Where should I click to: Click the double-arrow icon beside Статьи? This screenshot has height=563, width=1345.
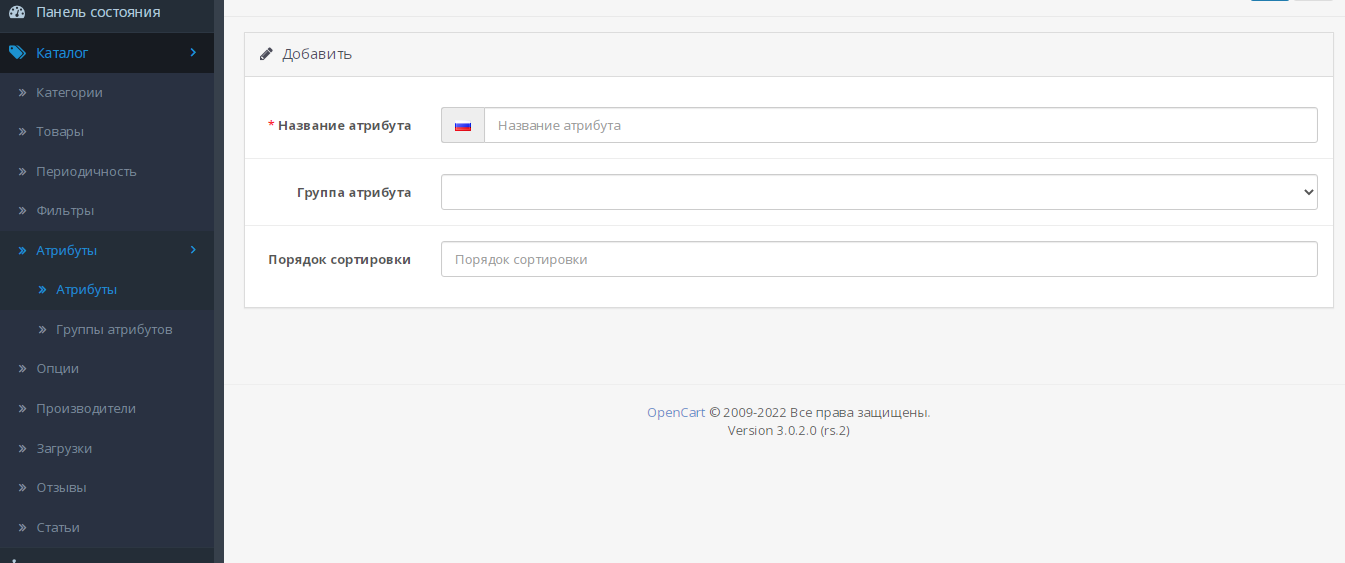23,528
